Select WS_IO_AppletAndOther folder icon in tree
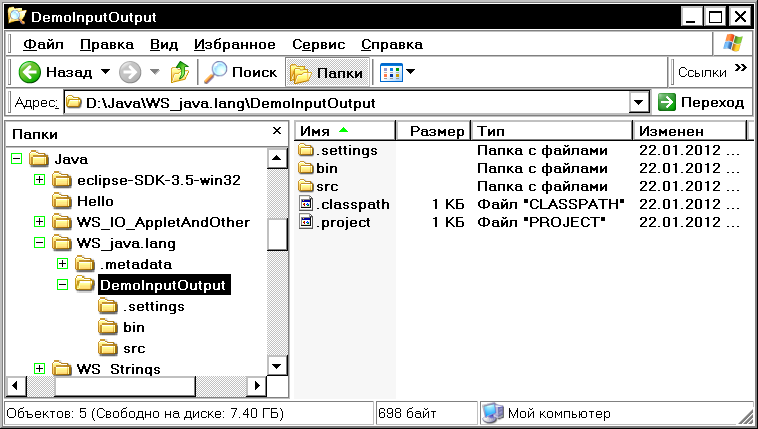The width and height of the screenshot is (758, 429). click(x=61, y=222)
